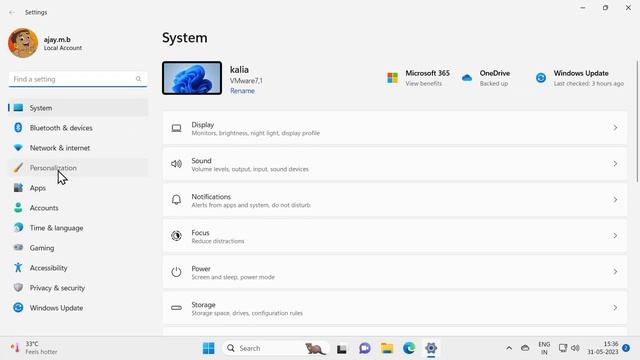The image size is (640, 360).
Task: Open the Accessibility figure icon
Action: (x=18, y=267)
